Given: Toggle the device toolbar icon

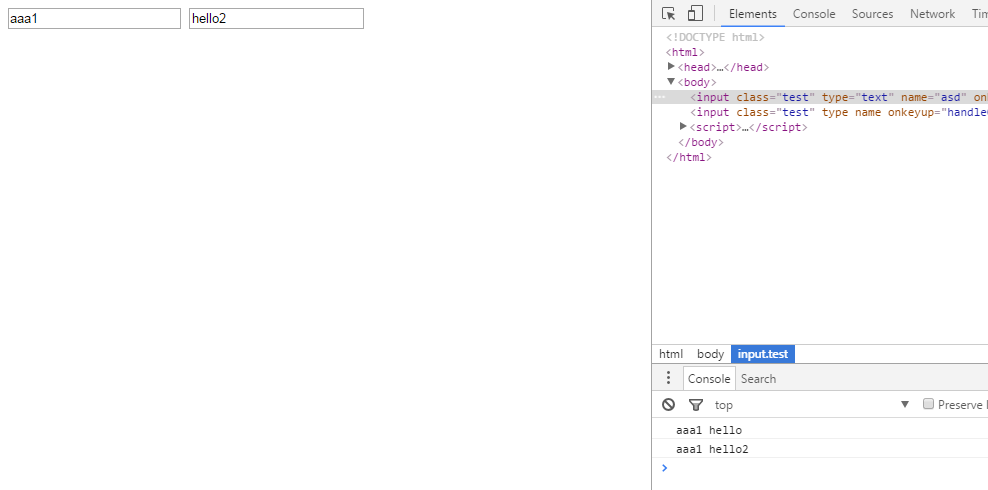Looking at the screenshot, I should [x=695, y=14].
